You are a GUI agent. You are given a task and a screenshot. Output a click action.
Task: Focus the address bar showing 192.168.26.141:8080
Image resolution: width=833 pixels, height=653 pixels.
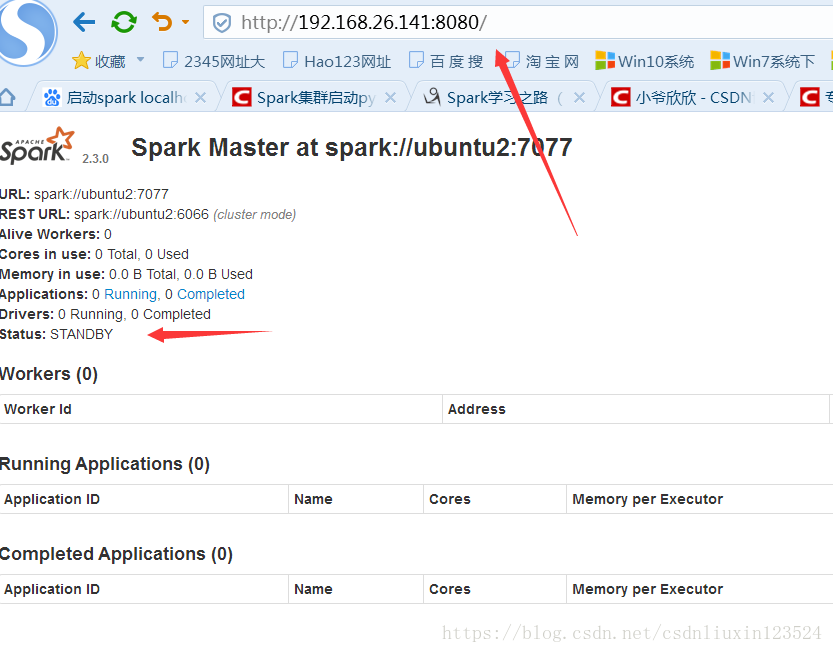click(x=518, y=22)
